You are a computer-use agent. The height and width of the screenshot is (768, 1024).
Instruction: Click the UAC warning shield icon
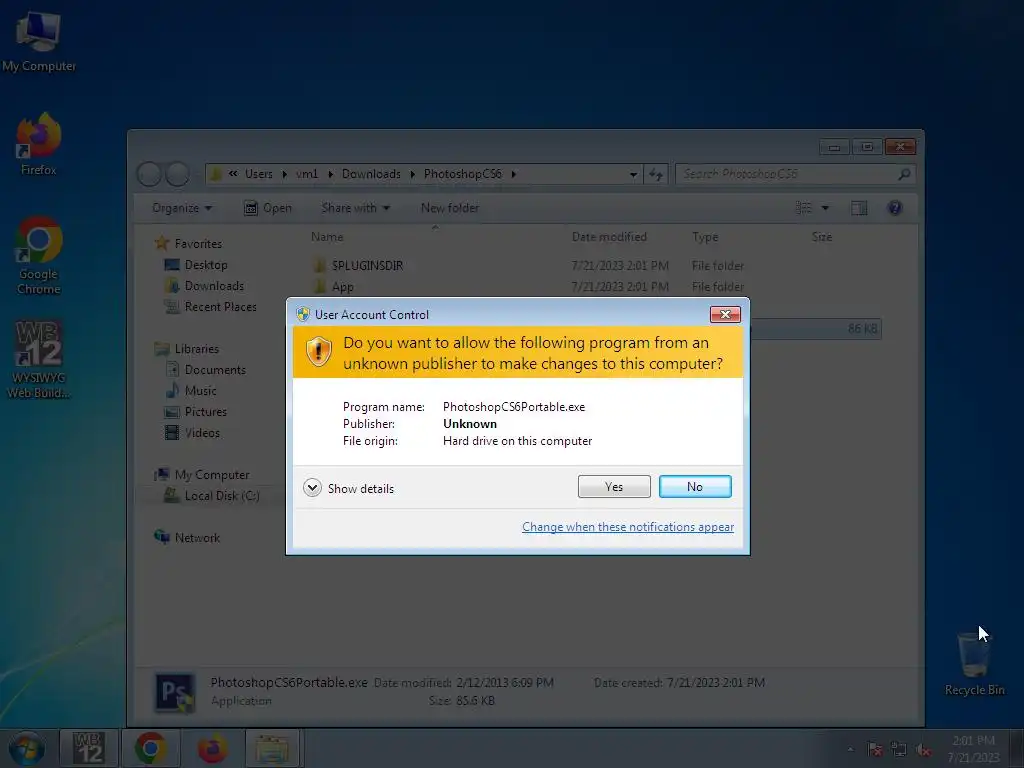319,351
